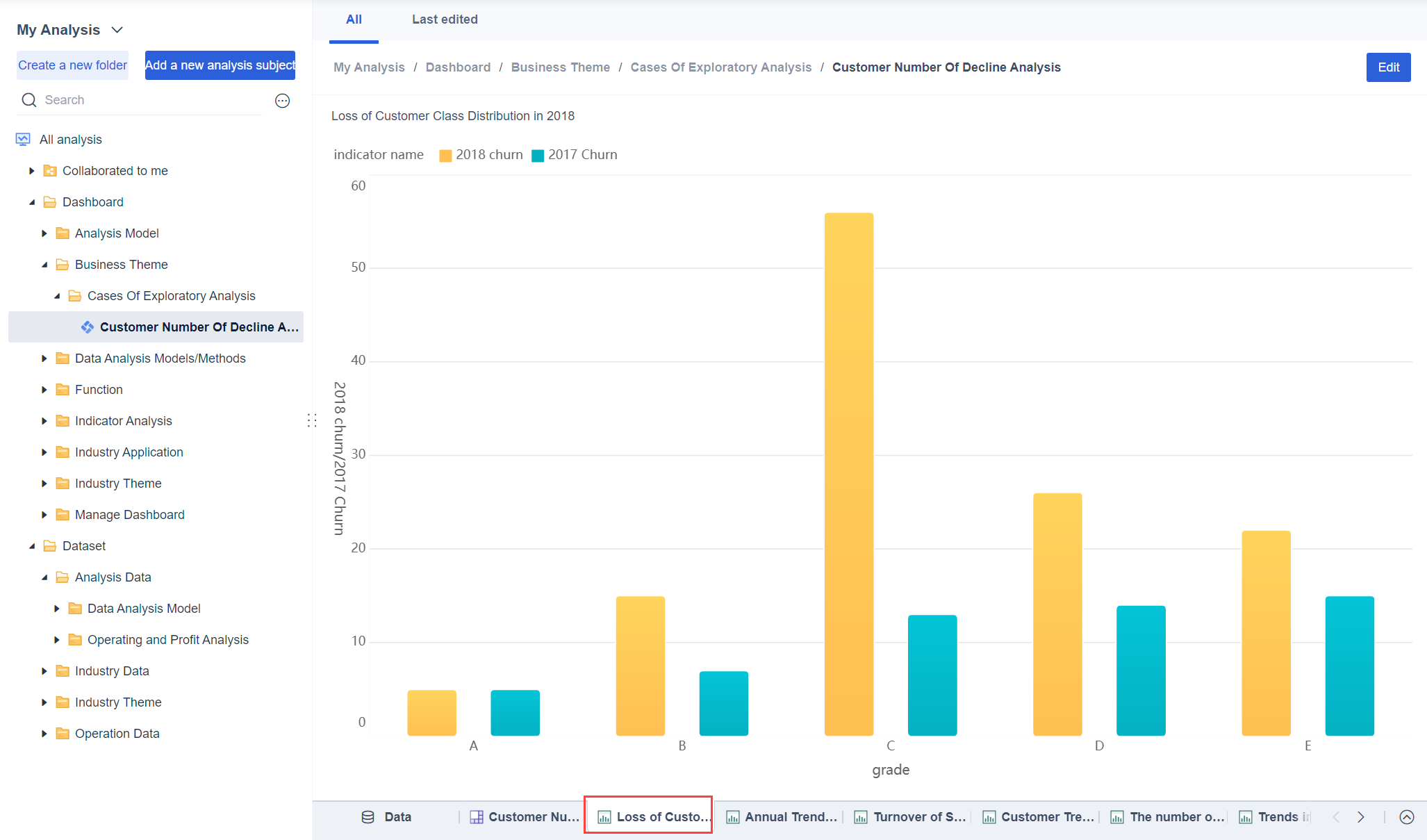The height and width of the screenshot is (840, 1427).
Task: Click the Data tab database icon
Action: 368,817
